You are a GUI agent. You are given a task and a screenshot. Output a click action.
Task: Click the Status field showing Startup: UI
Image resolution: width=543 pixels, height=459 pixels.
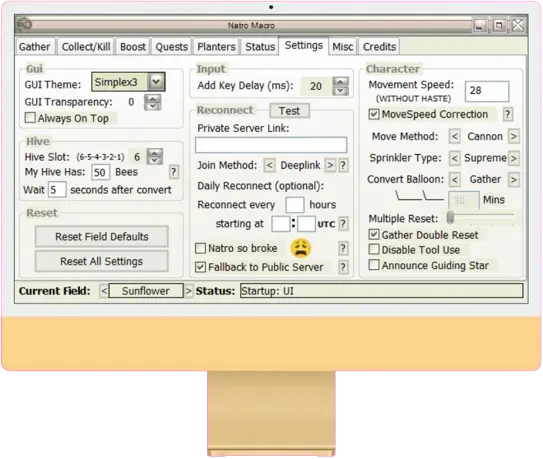tap(382, 291)
